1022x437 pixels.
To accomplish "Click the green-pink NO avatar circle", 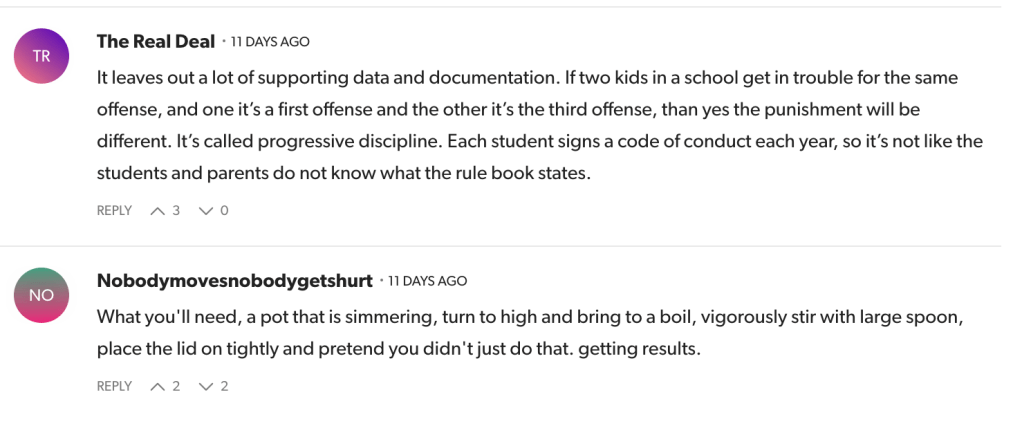I will (x=41, y=295).
